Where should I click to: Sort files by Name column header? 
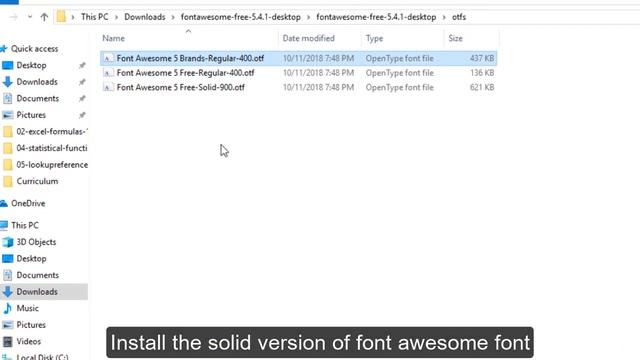(113, 38)
